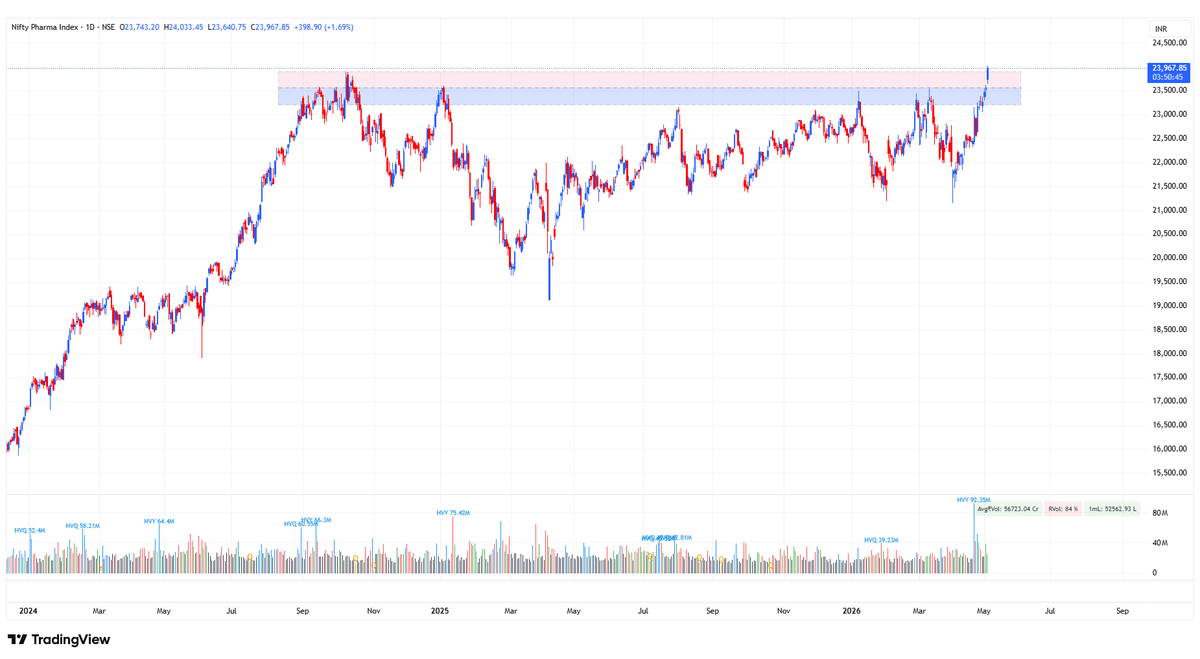1200x659 pixels.
Task: Click the HVQ 52.4M volume label
Action: (x=29, y=530)
